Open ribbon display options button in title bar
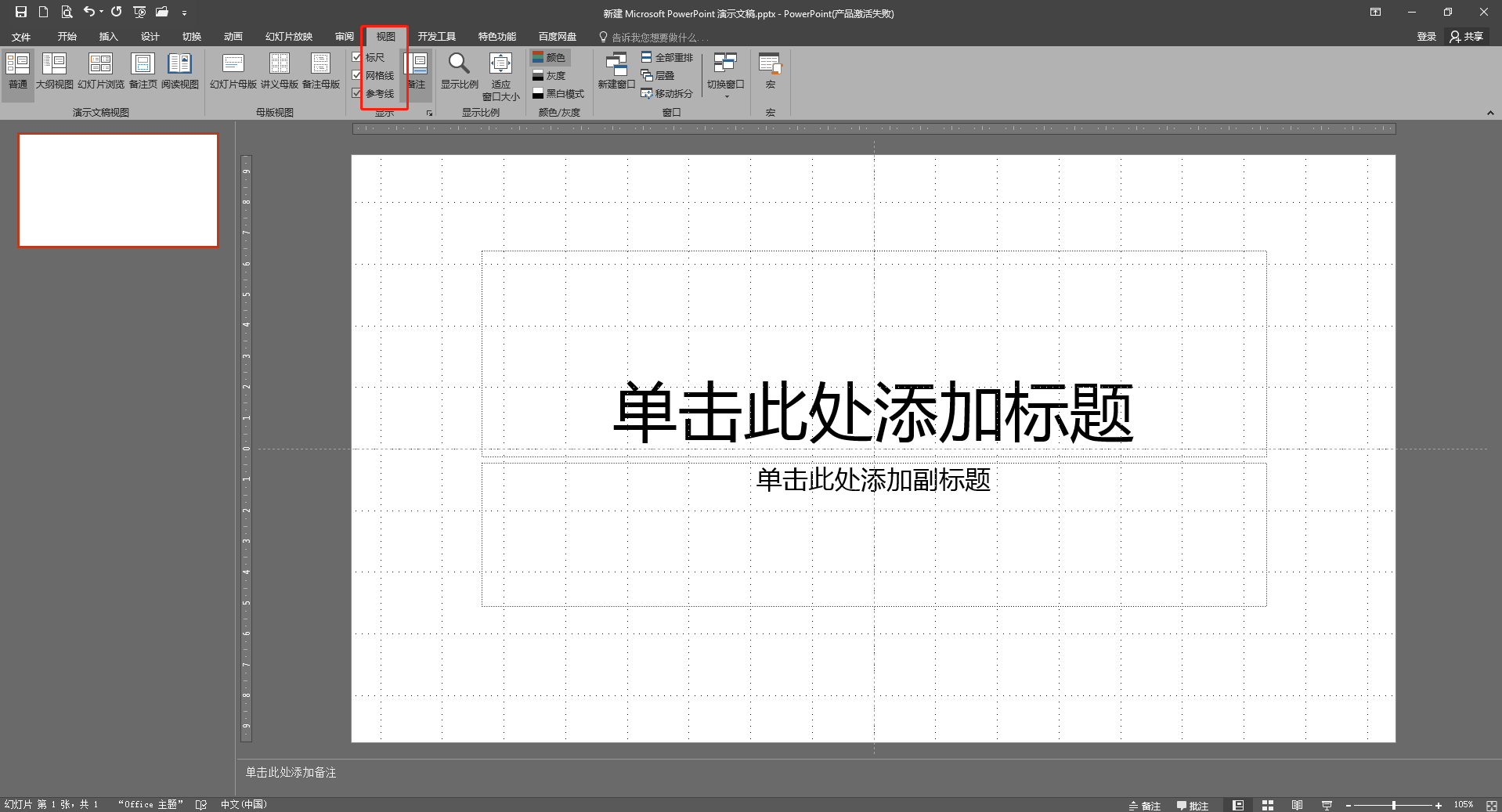 tap(1375, 12)
